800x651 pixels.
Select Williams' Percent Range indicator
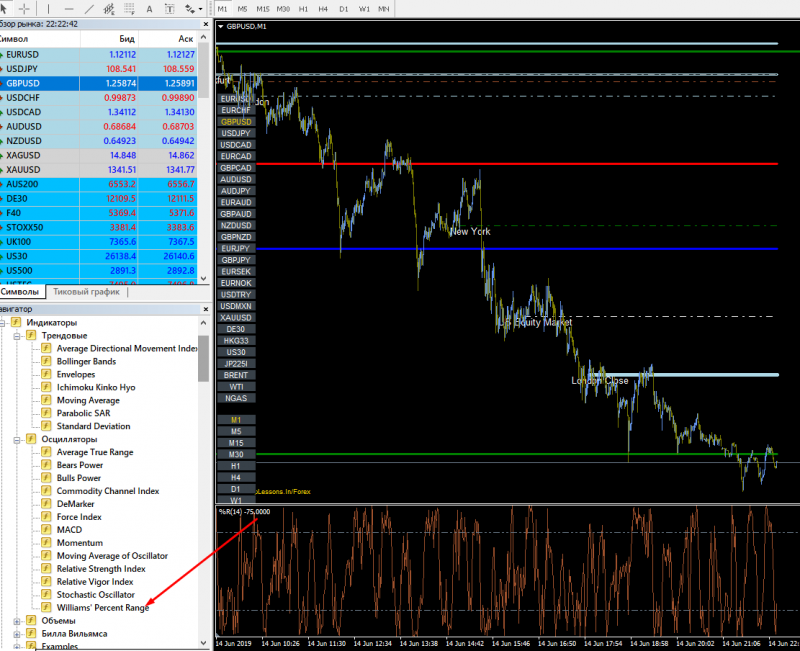[x=103, y=608]
